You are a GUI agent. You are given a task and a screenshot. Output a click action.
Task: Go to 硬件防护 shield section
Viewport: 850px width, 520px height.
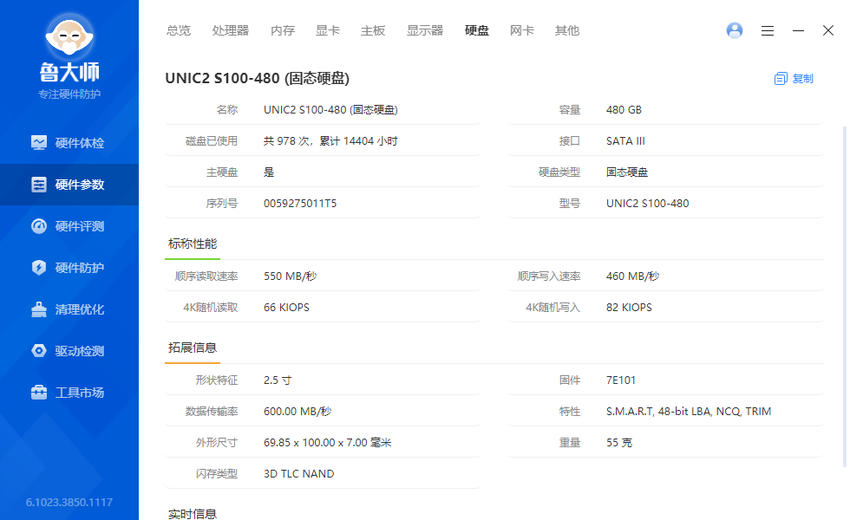click(69, 268)
